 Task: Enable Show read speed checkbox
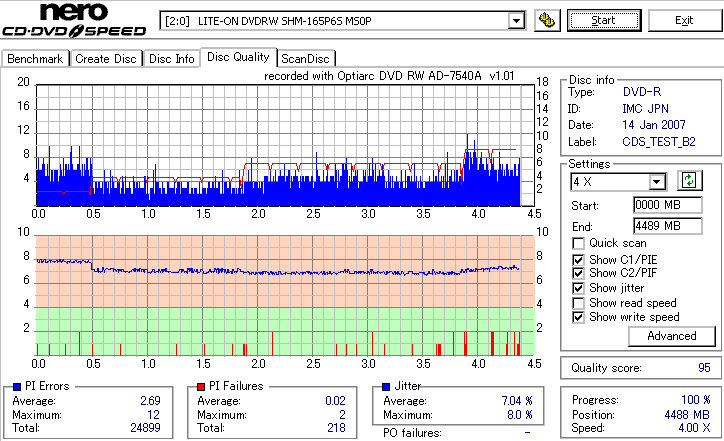(x=578, y=303)
